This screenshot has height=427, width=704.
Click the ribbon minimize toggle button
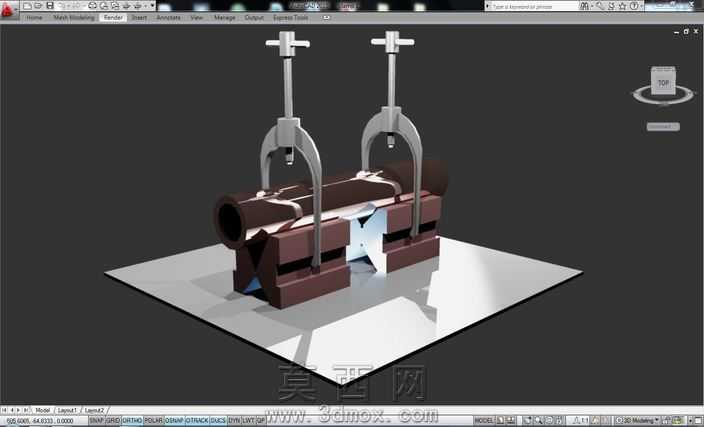click(326, 18)
